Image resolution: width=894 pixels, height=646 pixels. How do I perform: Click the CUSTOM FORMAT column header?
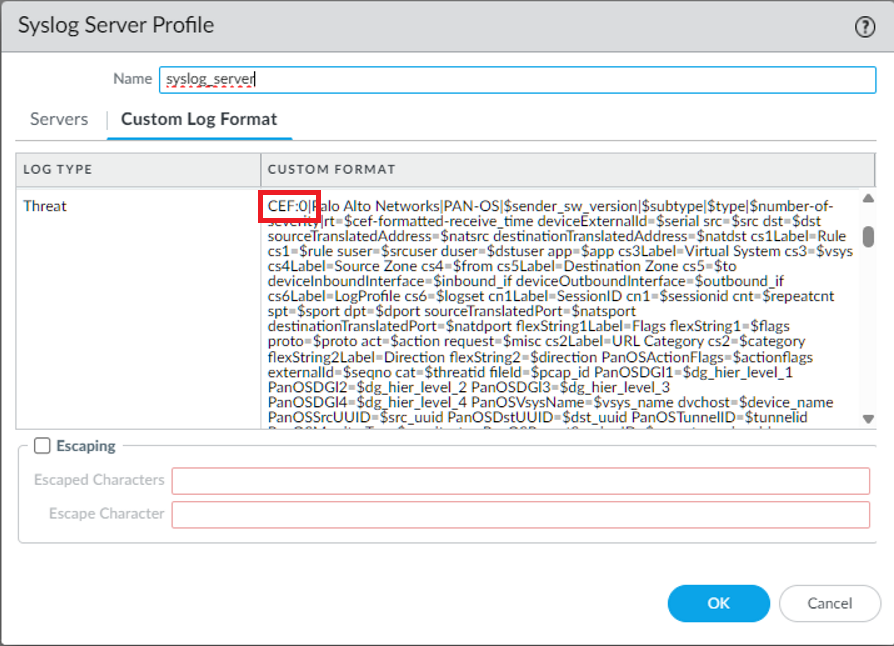[x=331, y=169]
